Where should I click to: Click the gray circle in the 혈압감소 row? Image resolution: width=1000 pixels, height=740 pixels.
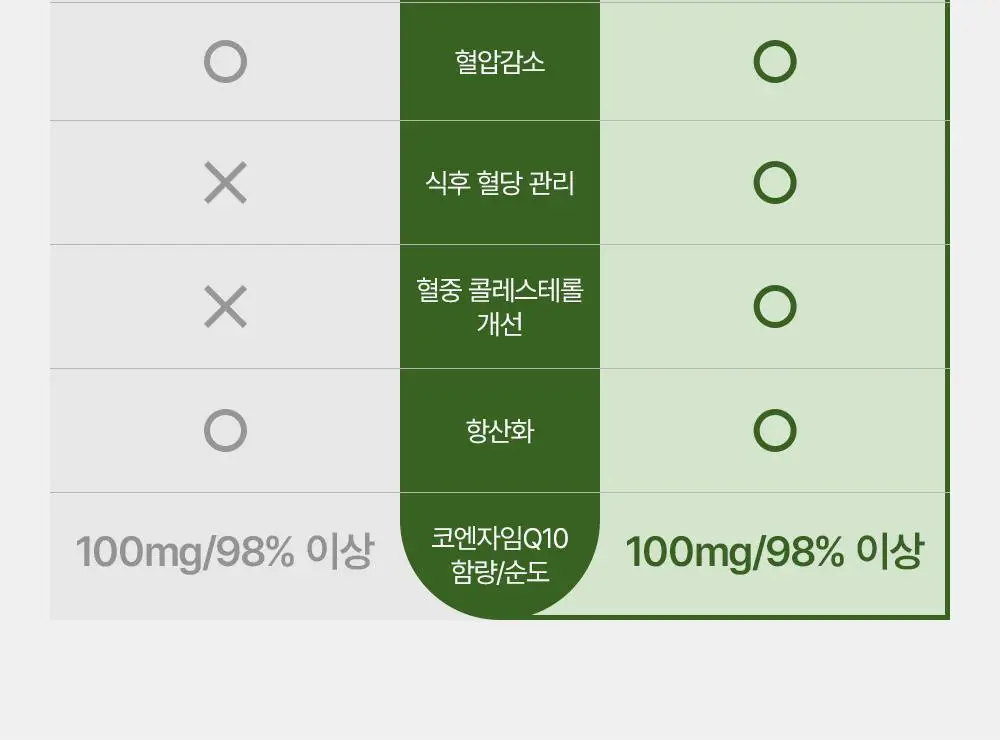225,62
